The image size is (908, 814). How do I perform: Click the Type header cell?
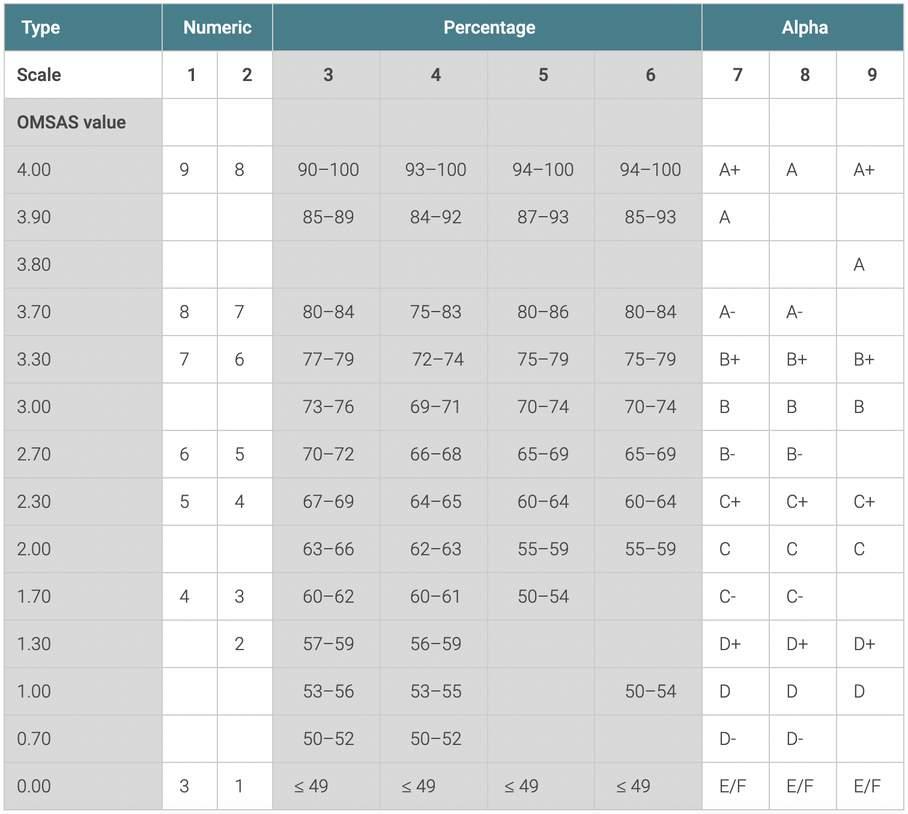point(83,27)
